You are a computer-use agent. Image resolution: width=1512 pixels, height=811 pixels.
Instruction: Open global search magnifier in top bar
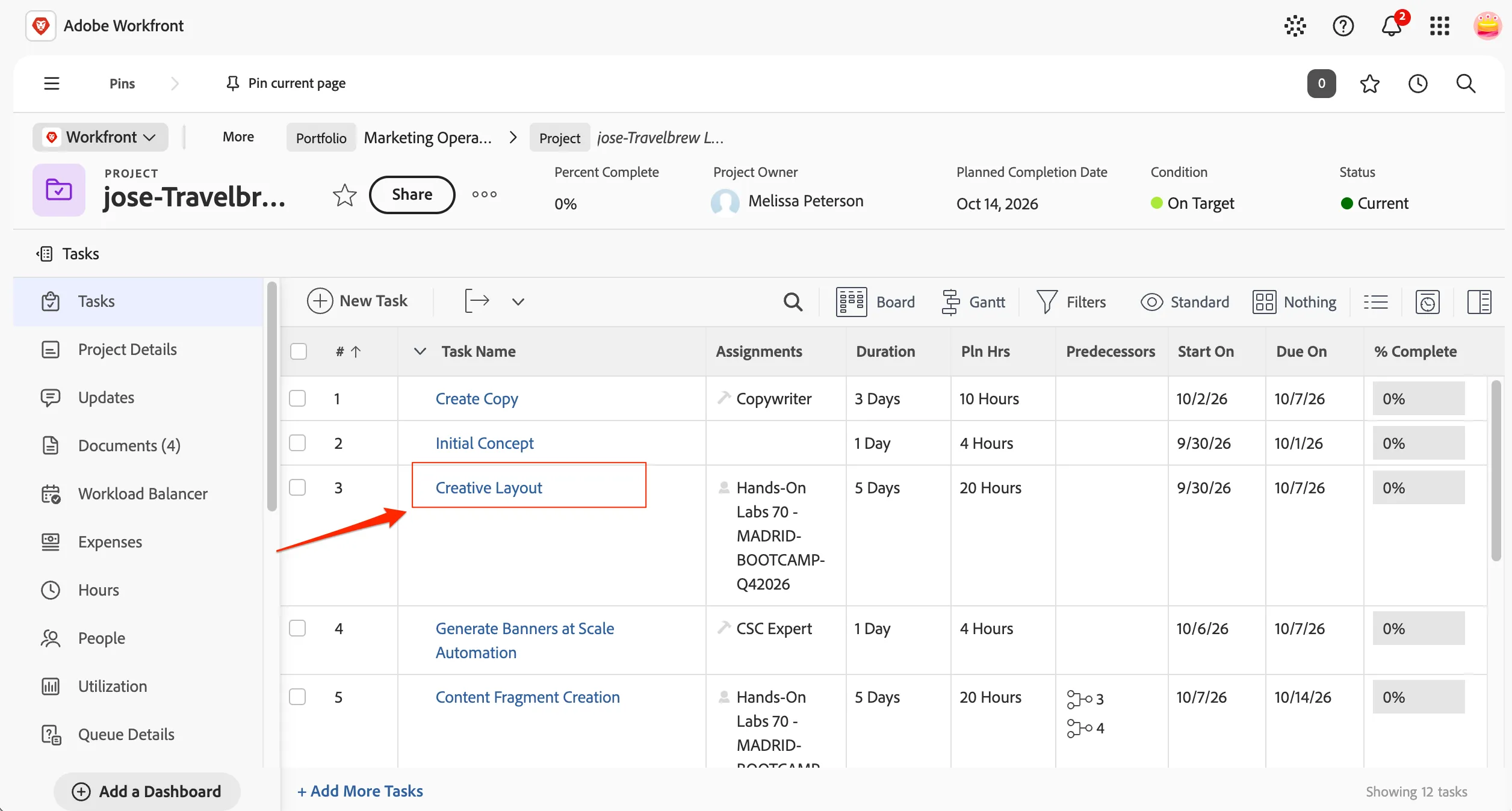pos(1466,83)
